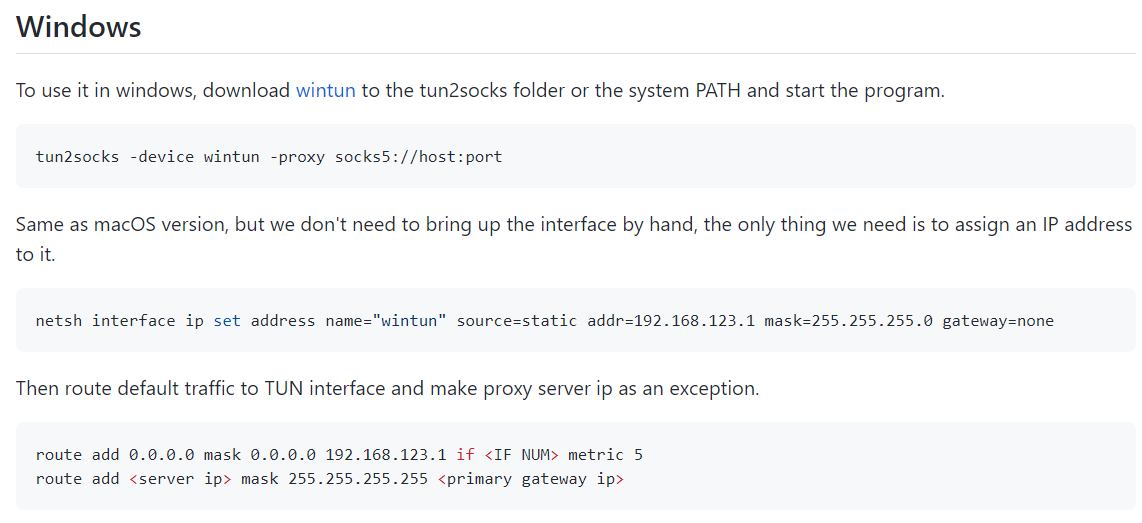Click mask 255.255.255.255 in last command

point(334,479)
